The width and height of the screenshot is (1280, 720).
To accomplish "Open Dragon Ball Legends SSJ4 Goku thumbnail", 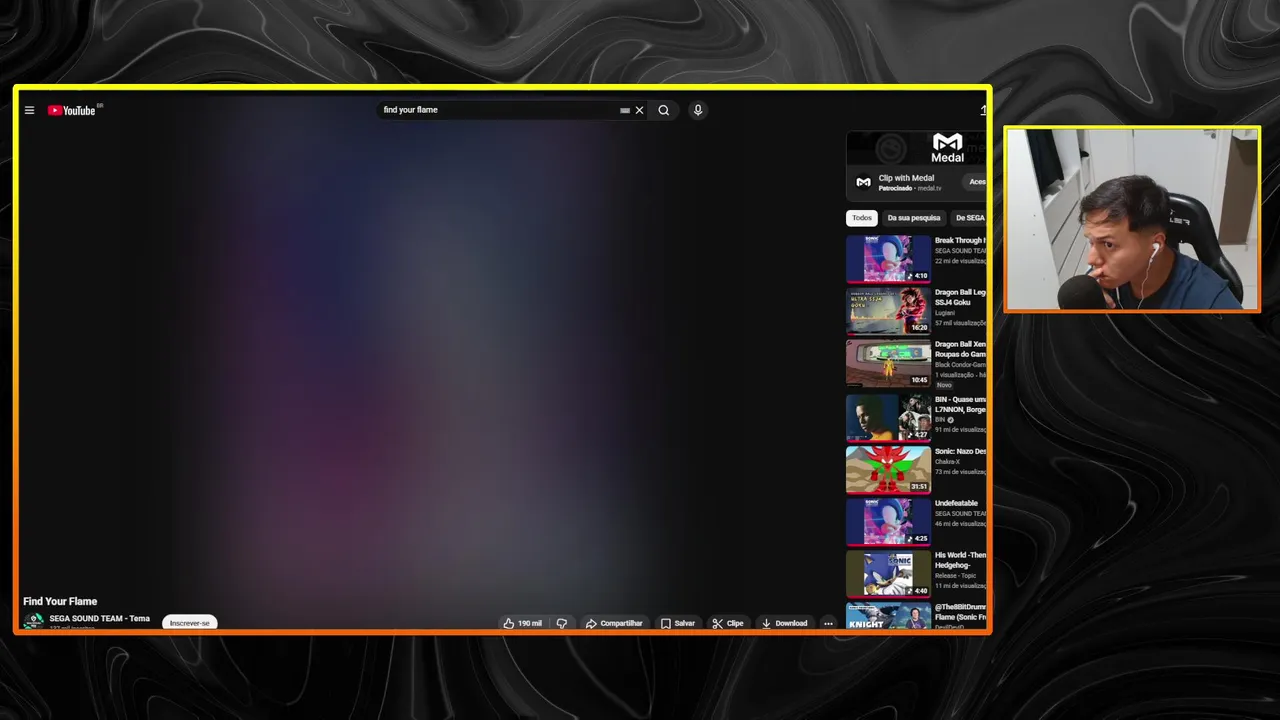I will coord(888,310).
